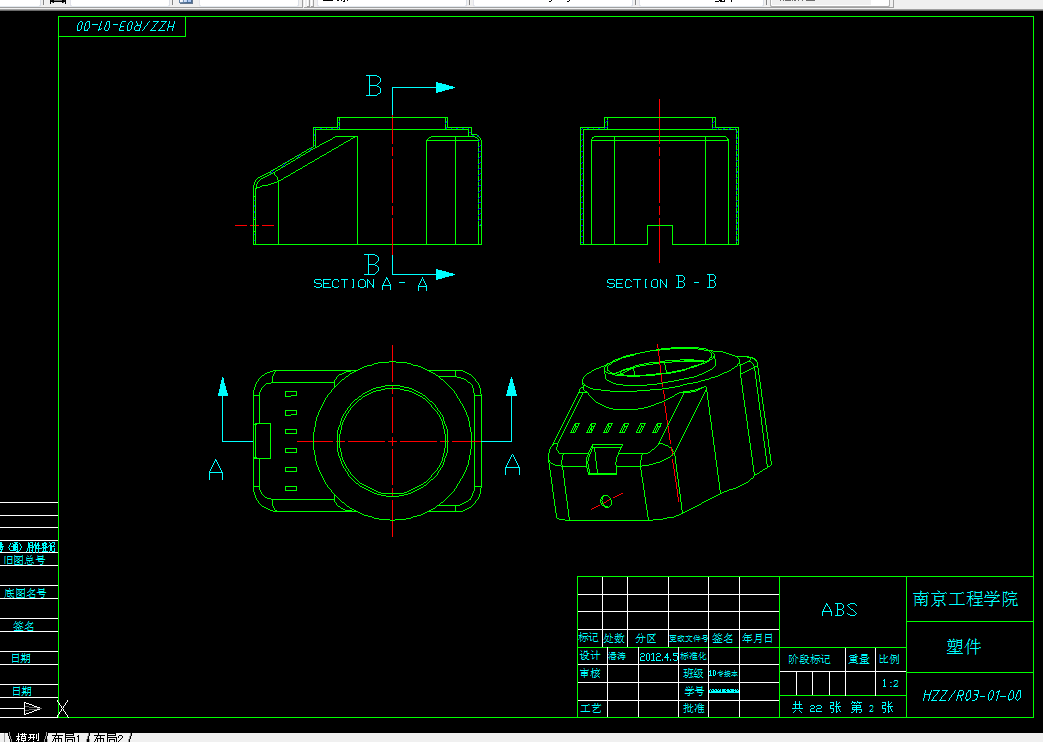1043x742 pixels.
Task: Select the SECTION B - B label
Action: 661,283
